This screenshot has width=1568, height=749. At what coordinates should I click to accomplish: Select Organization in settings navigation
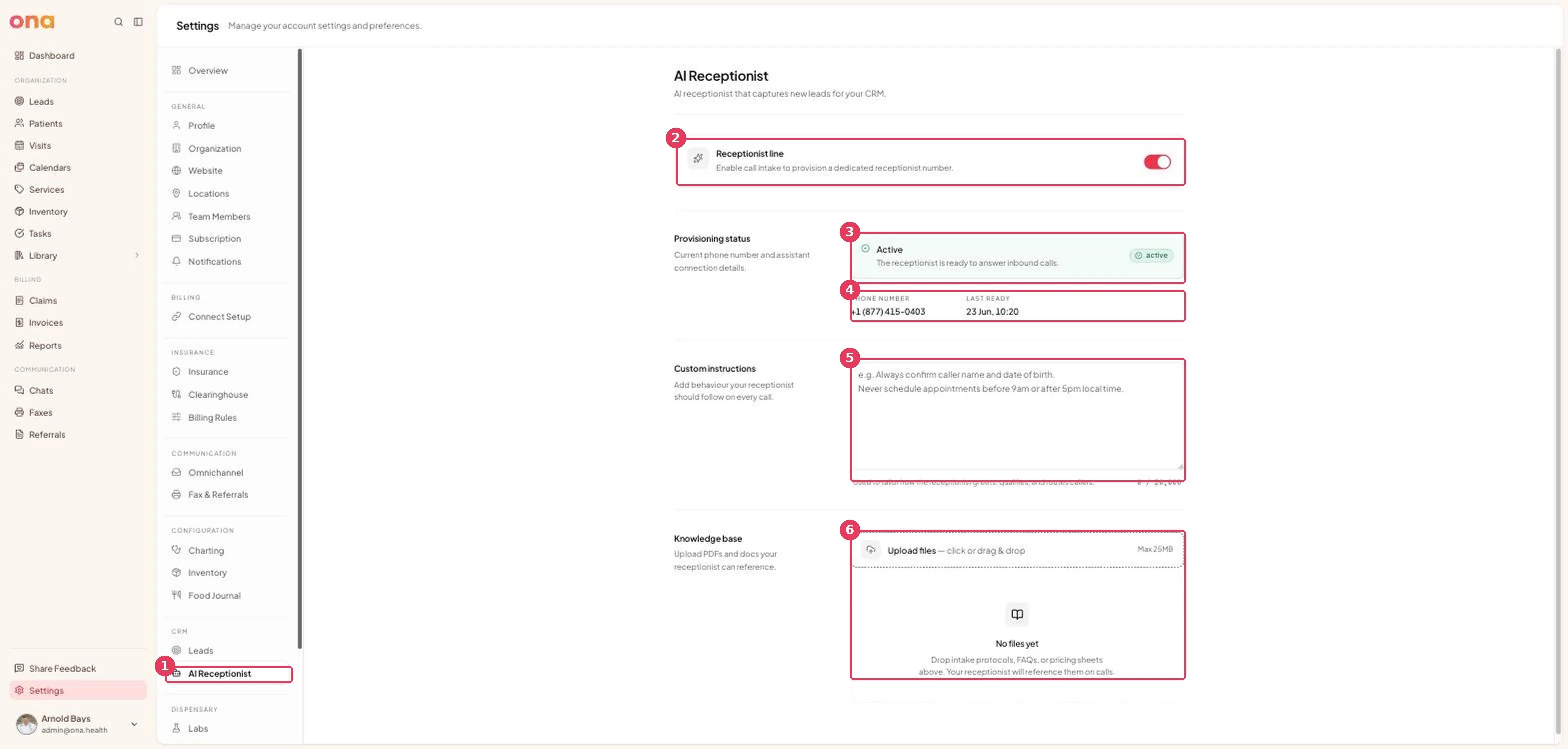coord(215,148)
